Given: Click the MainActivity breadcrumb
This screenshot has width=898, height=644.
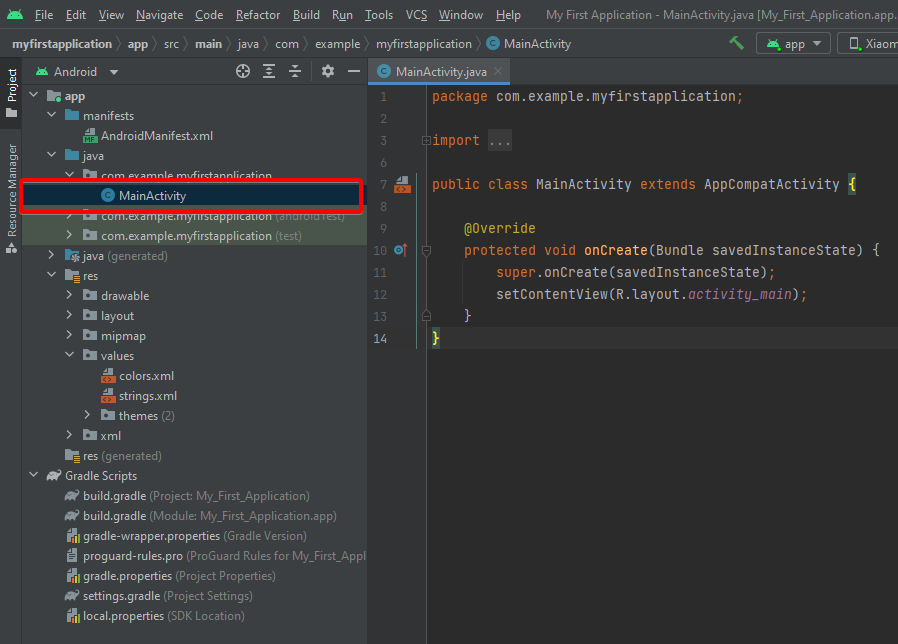Looking at the screenshot, I should (x=529, y=44).
